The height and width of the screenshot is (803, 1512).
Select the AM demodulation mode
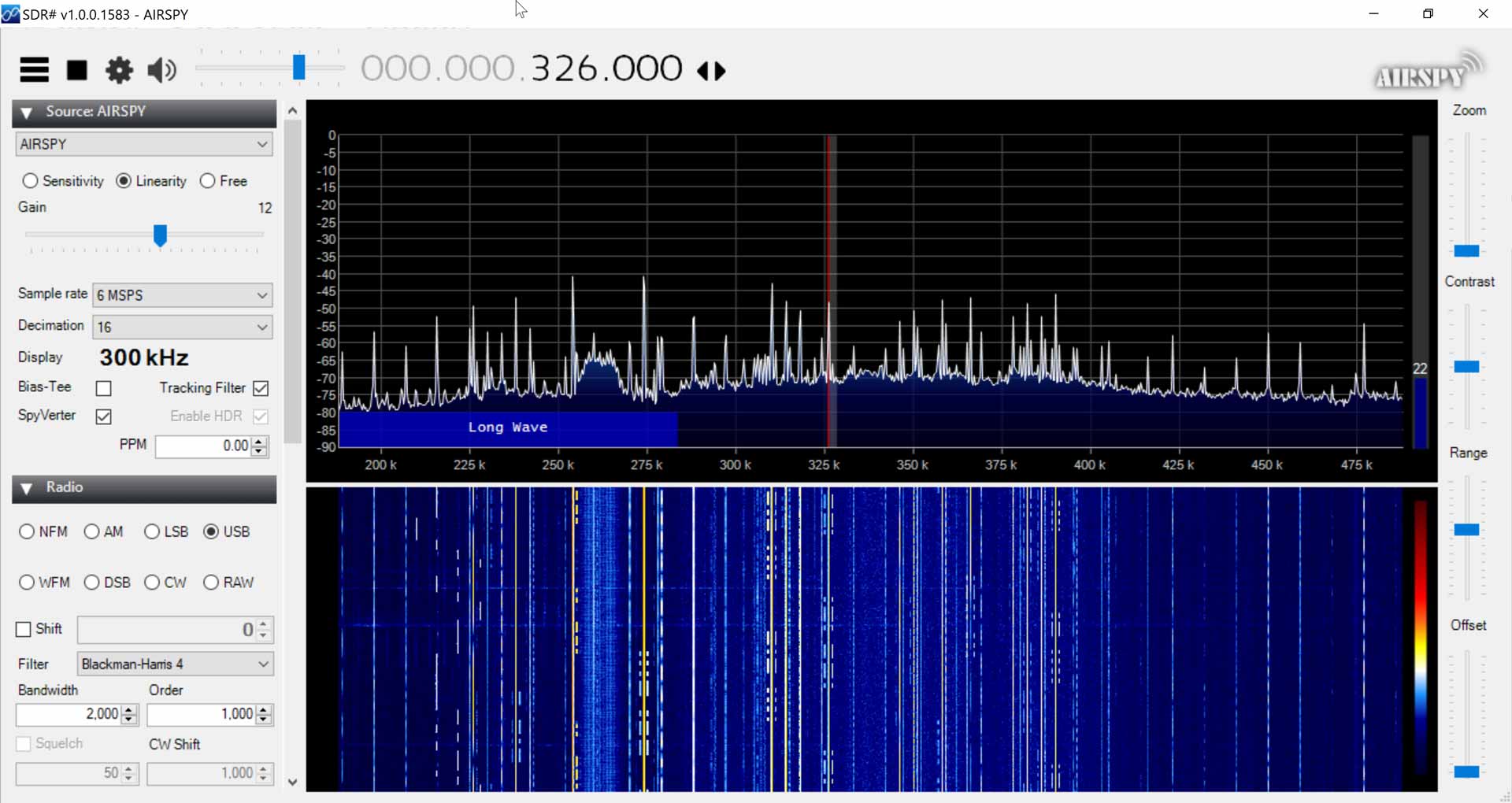coord(92,531)
